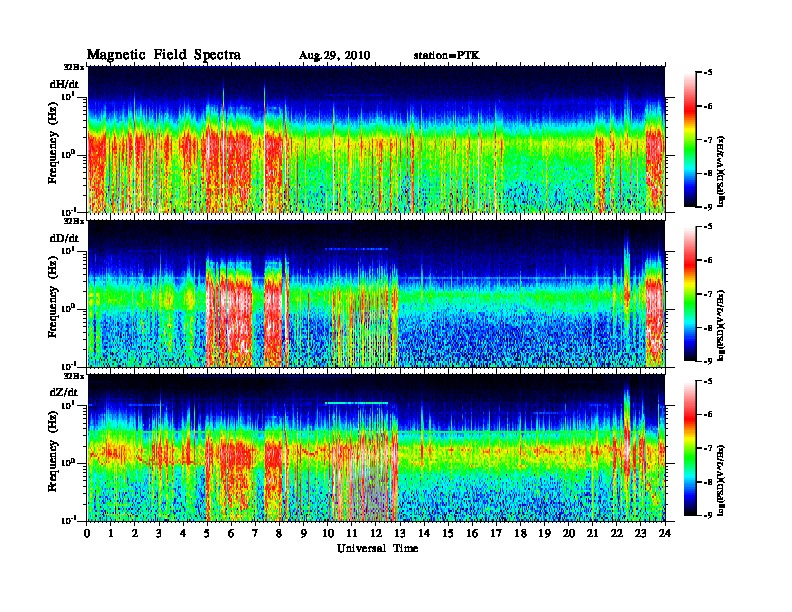Click hour "23" on the time axis
The image size is (792, 612).
point(640,533)
